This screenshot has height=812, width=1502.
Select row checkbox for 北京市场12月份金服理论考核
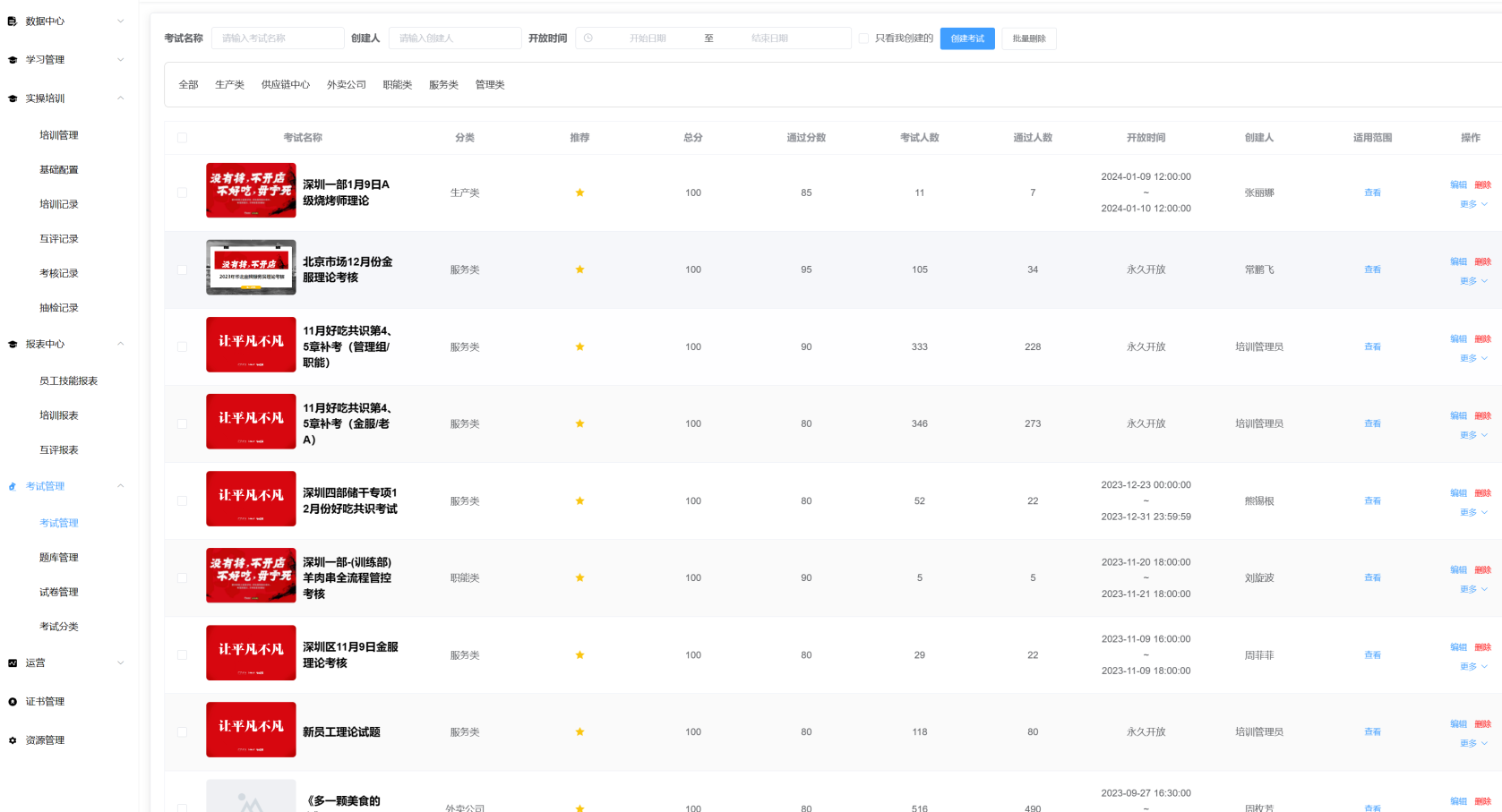183,269
